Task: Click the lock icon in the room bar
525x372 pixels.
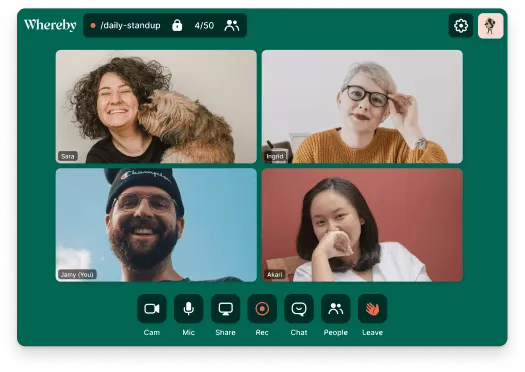Action: 177,25
